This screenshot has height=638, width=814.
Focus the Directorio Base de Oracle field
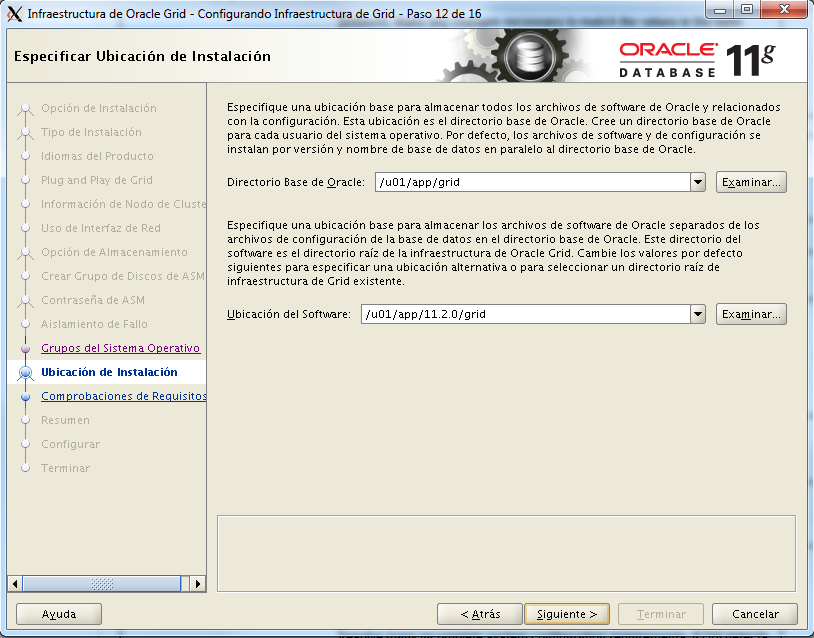pyautogui.click(x=533, y=182)
